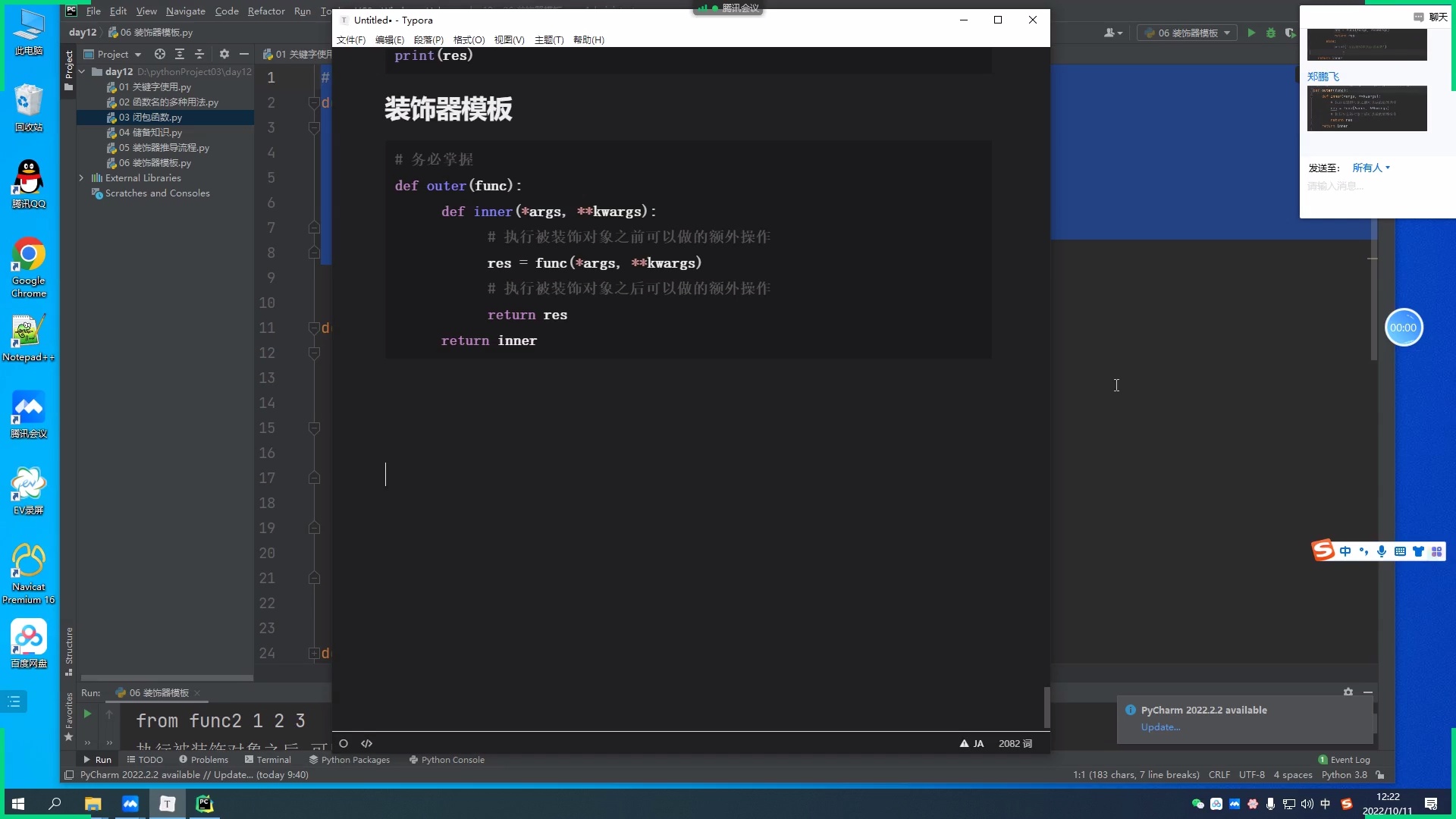Collapse all nodes in Project tree
The width and height of the screenshot is (1456, 819).
pos(199,55)
